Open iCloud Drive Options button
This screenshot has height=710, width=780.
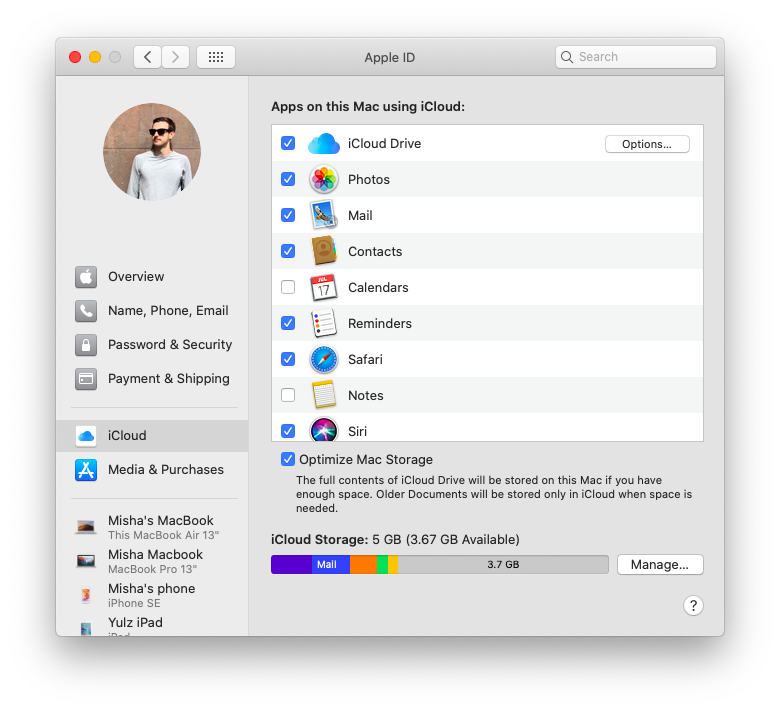pyautogui.click(x=647, y=144)
